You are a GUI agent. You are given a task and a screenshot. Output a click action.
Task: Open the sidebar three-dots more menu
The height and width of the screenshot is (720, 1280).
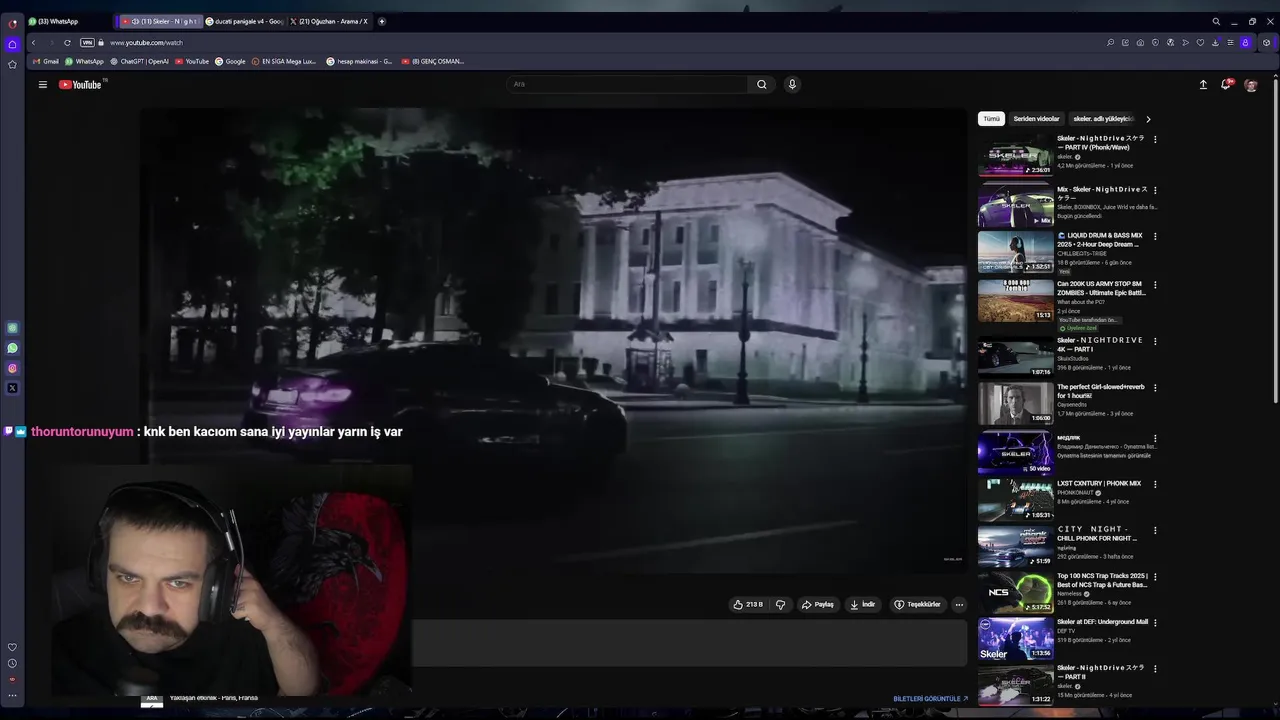(x=12, y=695)
